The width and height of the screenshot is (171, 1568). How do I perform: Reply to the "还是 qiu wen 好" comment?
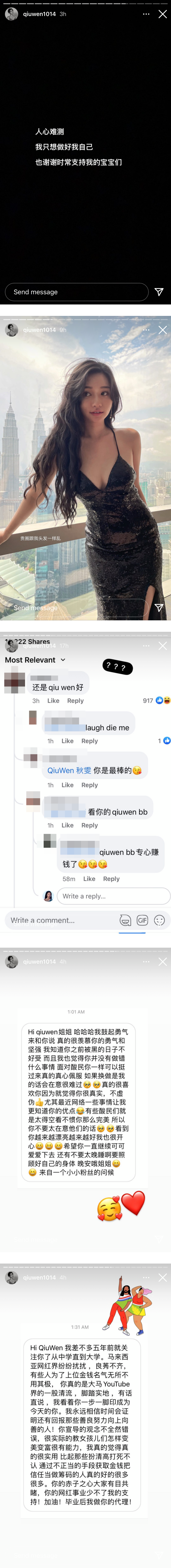coord(75,701)
